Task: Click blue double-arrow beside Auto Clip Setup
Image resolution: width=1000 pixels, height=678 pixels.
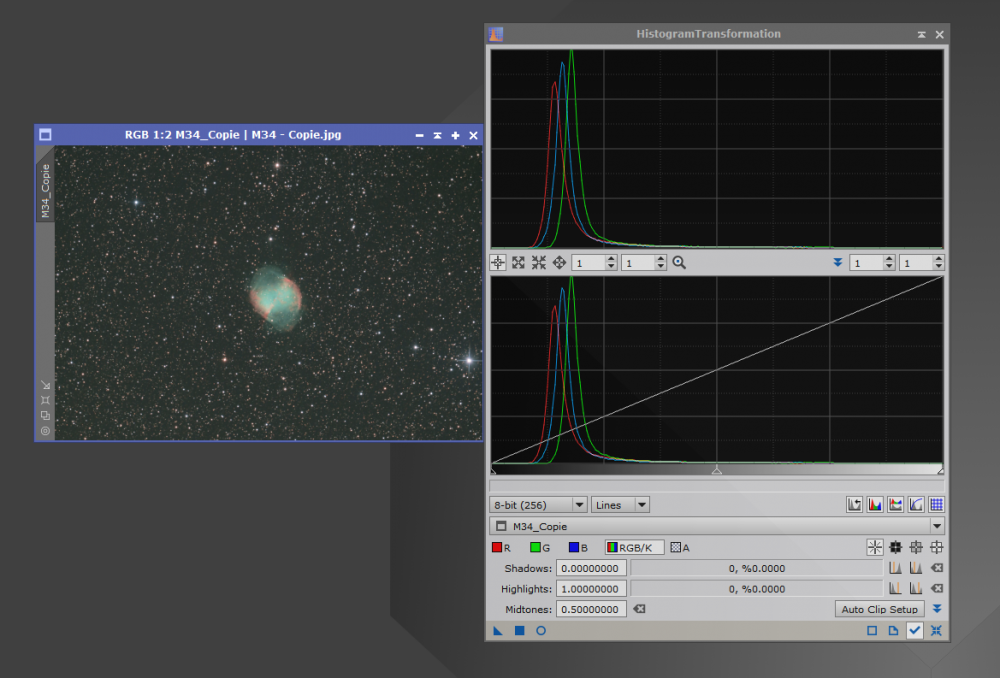Action: (936, 609)
